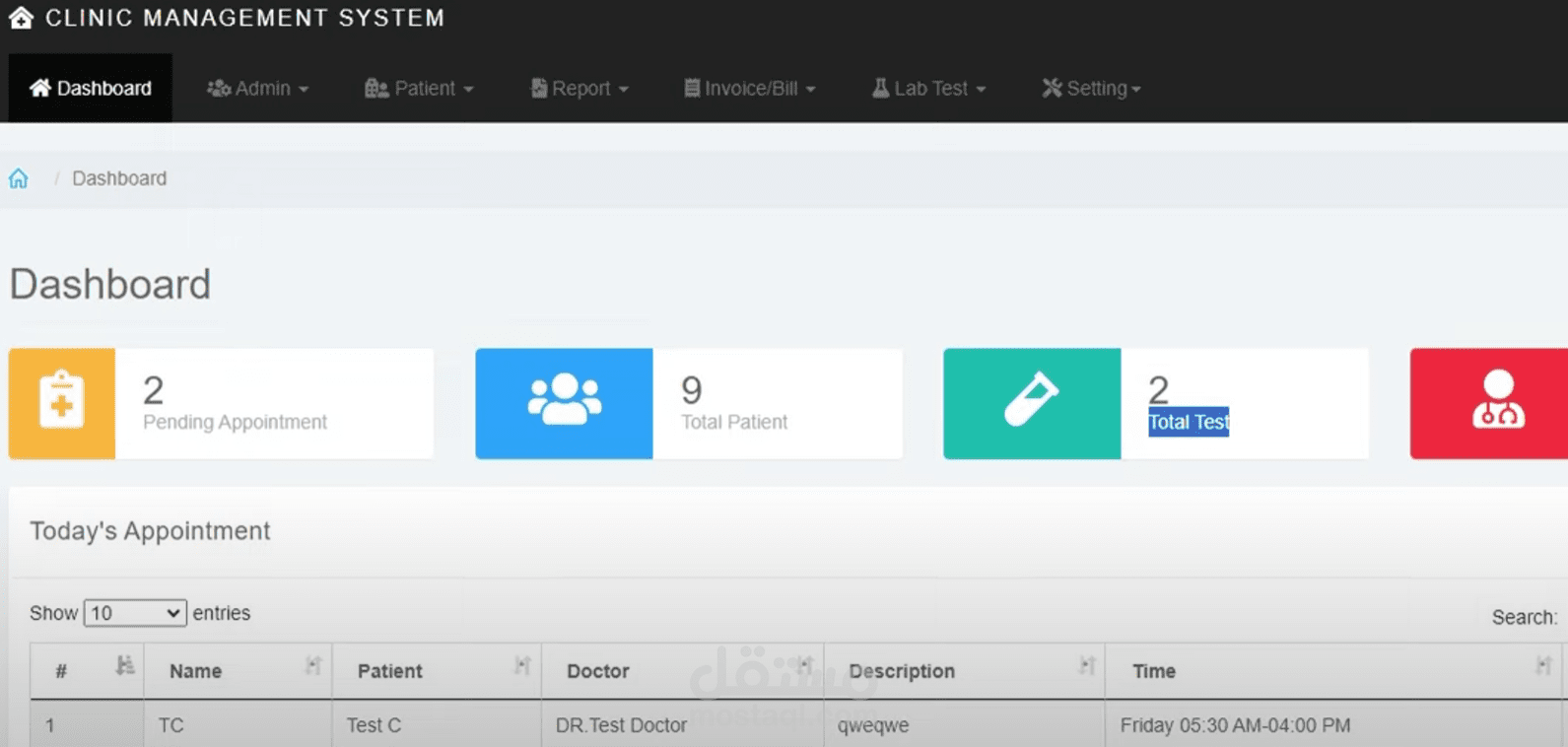
Task: Open the Invoice/Bill menu
Action: pyautogui.click(x=750, y=88)
